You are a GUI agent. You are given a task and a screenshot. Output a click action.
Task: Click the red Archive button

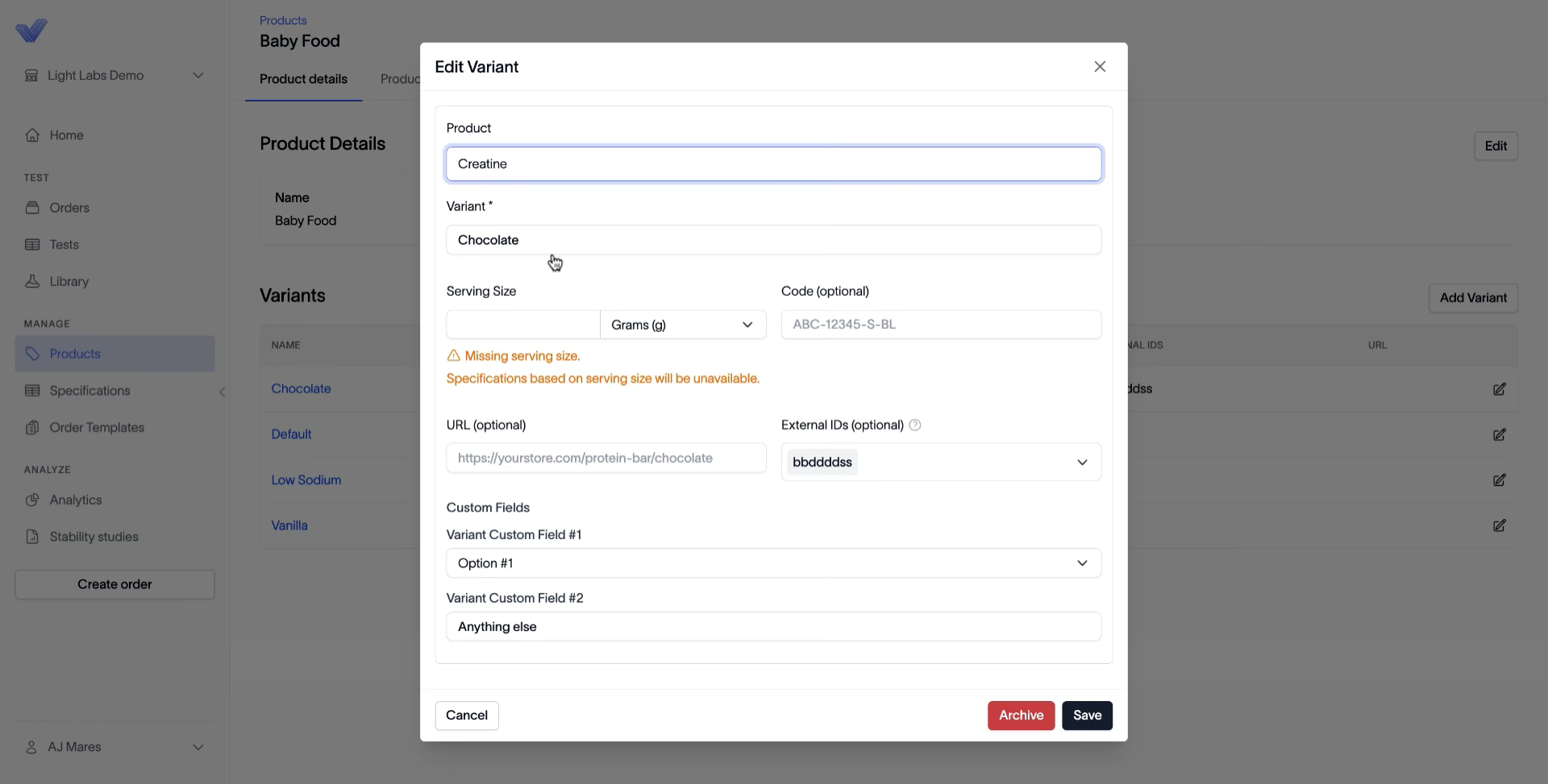click(1021, 716)
